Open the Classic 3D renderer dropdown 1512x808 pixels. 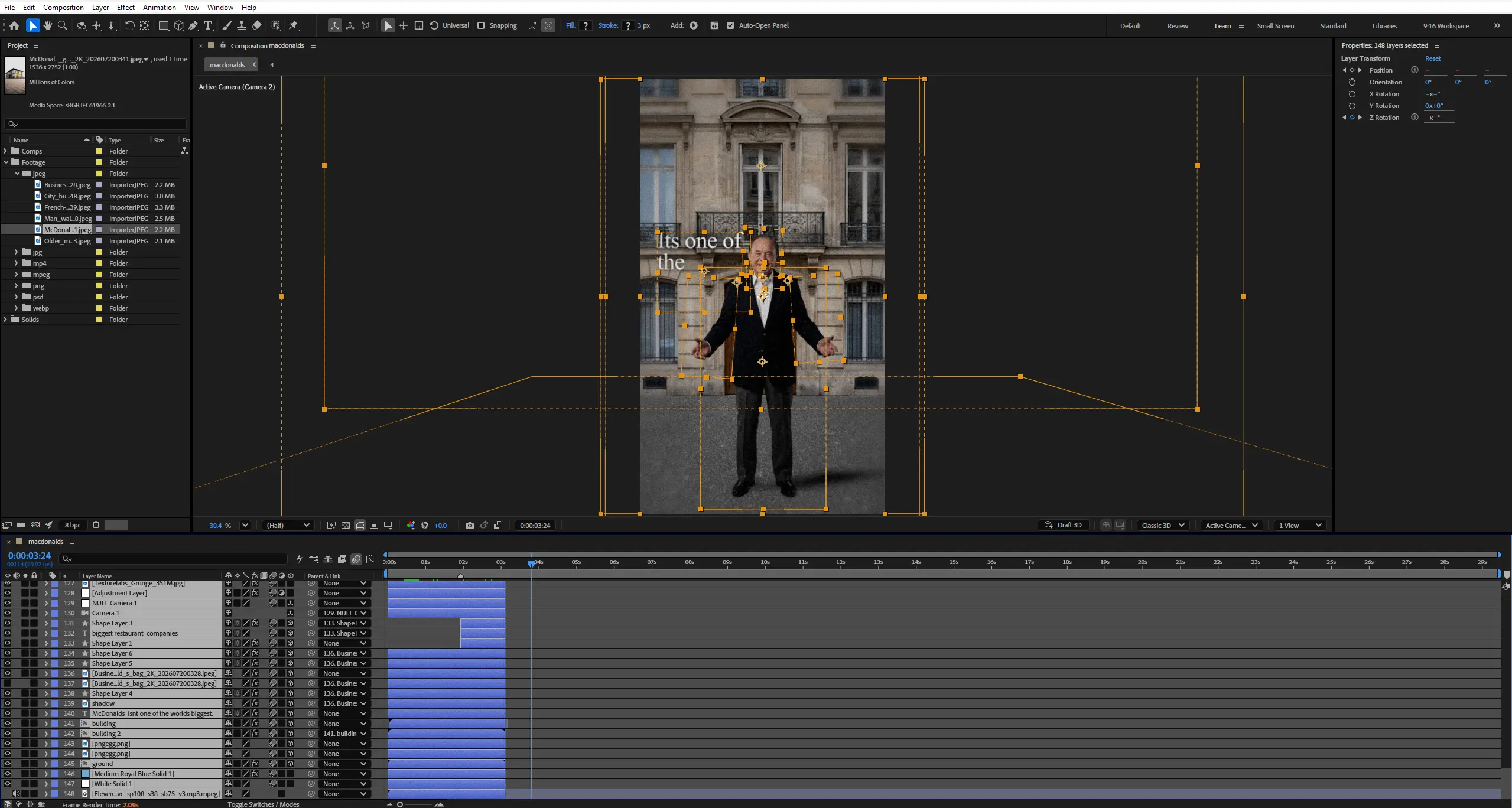pos(1163,525)
